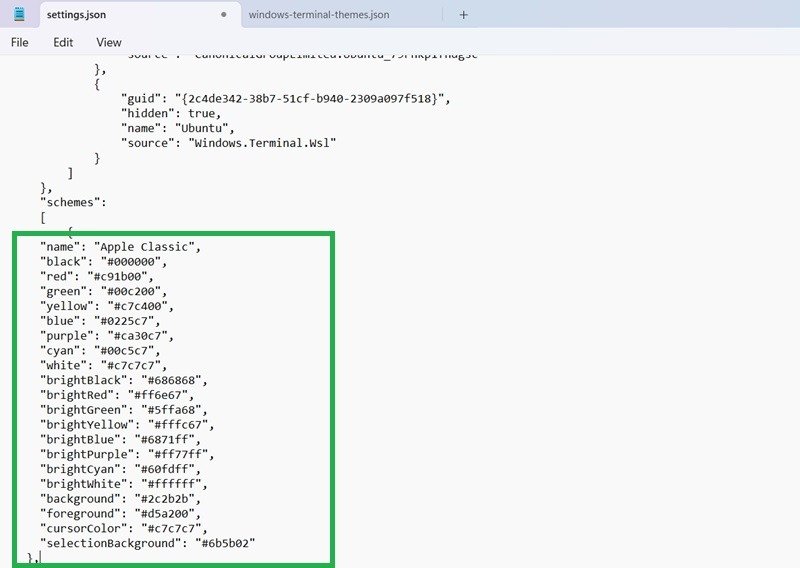Switch to the settings.json tab

(140, 15)
